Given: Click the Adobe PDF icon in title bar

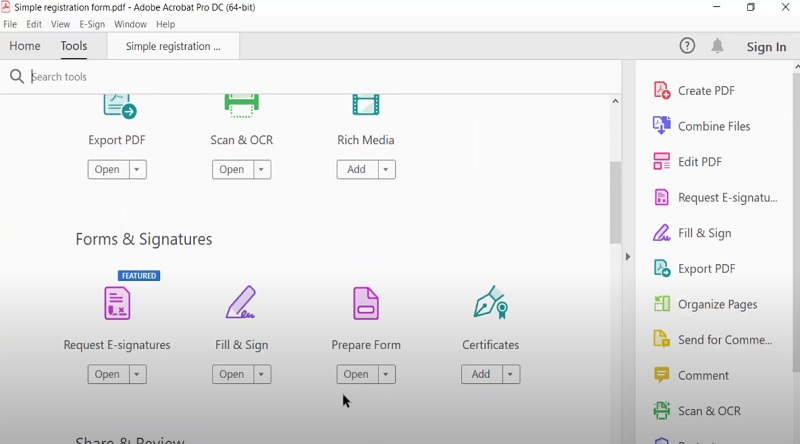Looking at the screenshot, I should 6,7.
